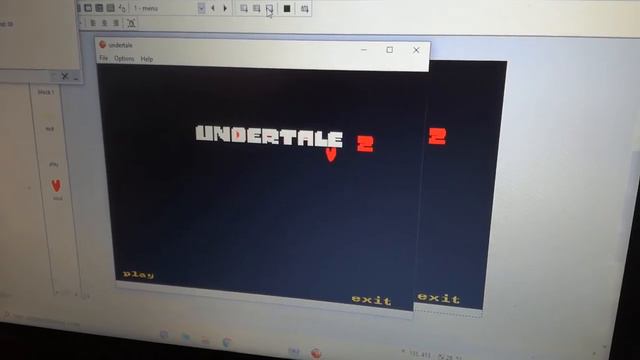Go to next frame with right arrow
Screen dimensions: 640x360
(225, 8)
